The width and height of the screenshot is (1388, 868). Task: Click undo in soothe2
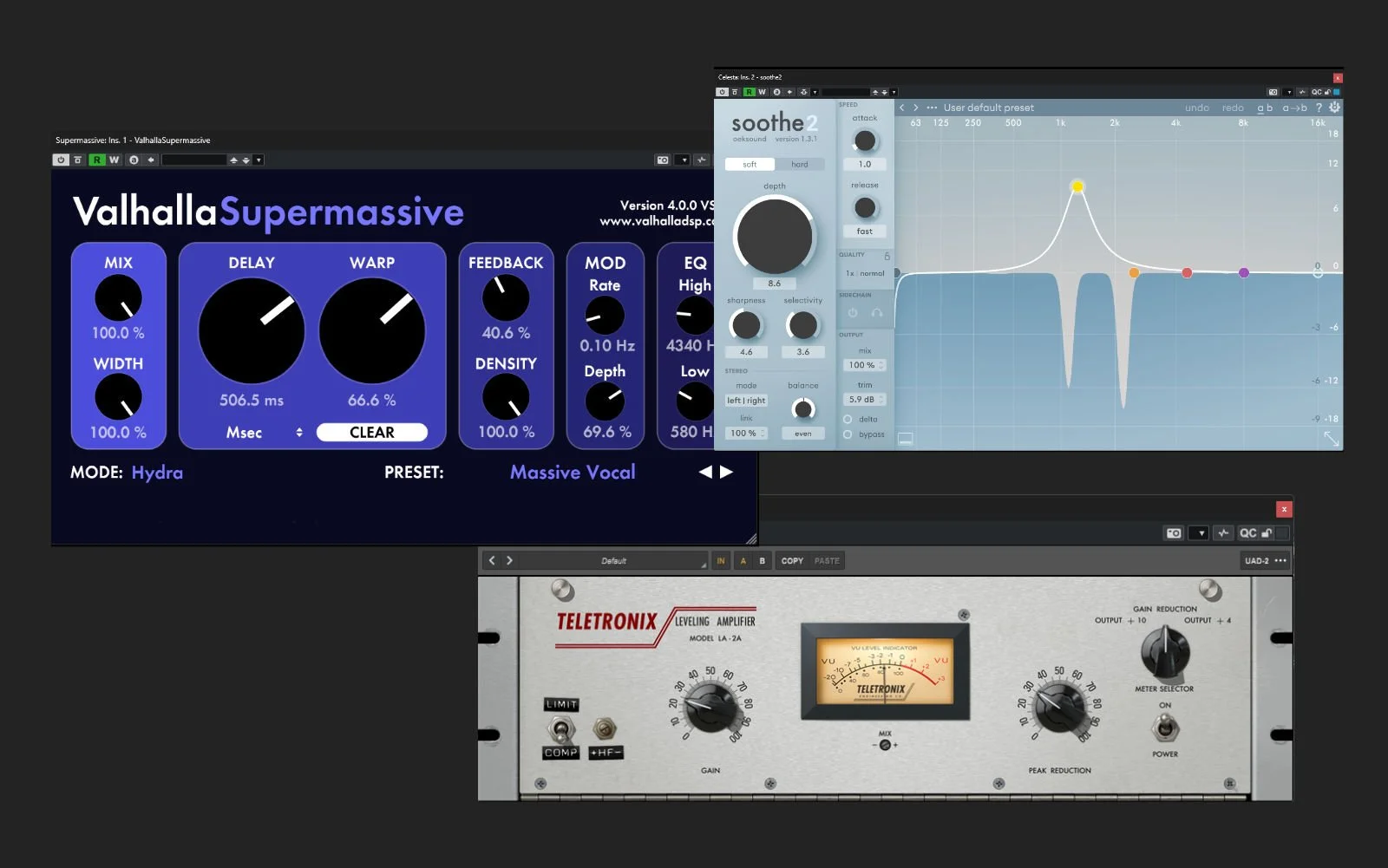tap(1197, 108)
